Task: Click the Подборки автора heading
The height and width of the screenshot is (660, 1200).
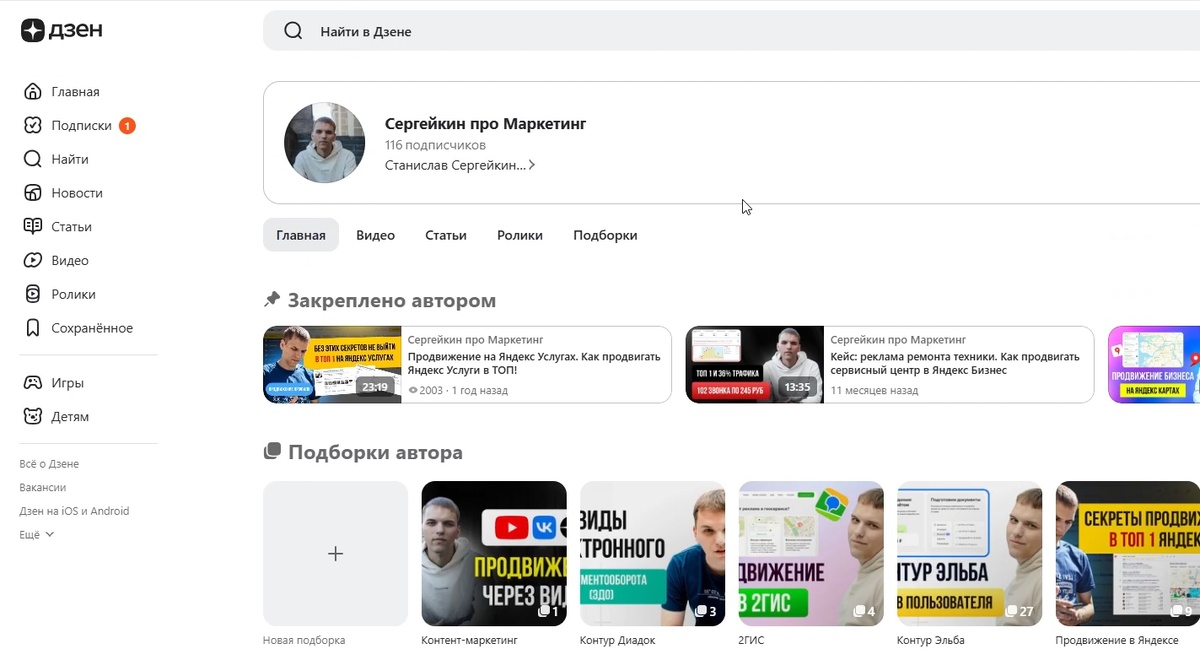Action: tap(375, 452)
